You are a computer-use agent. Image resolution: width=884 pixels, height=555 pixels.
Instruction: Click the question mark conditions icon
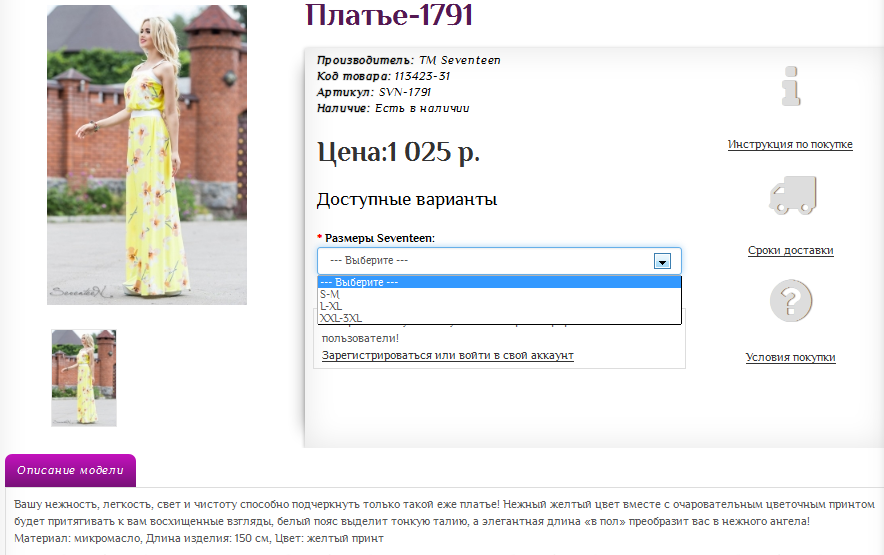coord(791,301)
